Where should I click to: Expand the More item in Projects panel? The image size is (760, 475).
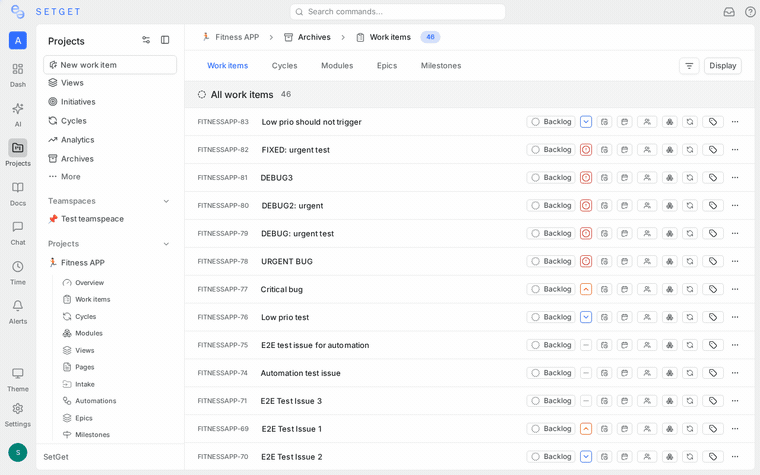(64, 177)
